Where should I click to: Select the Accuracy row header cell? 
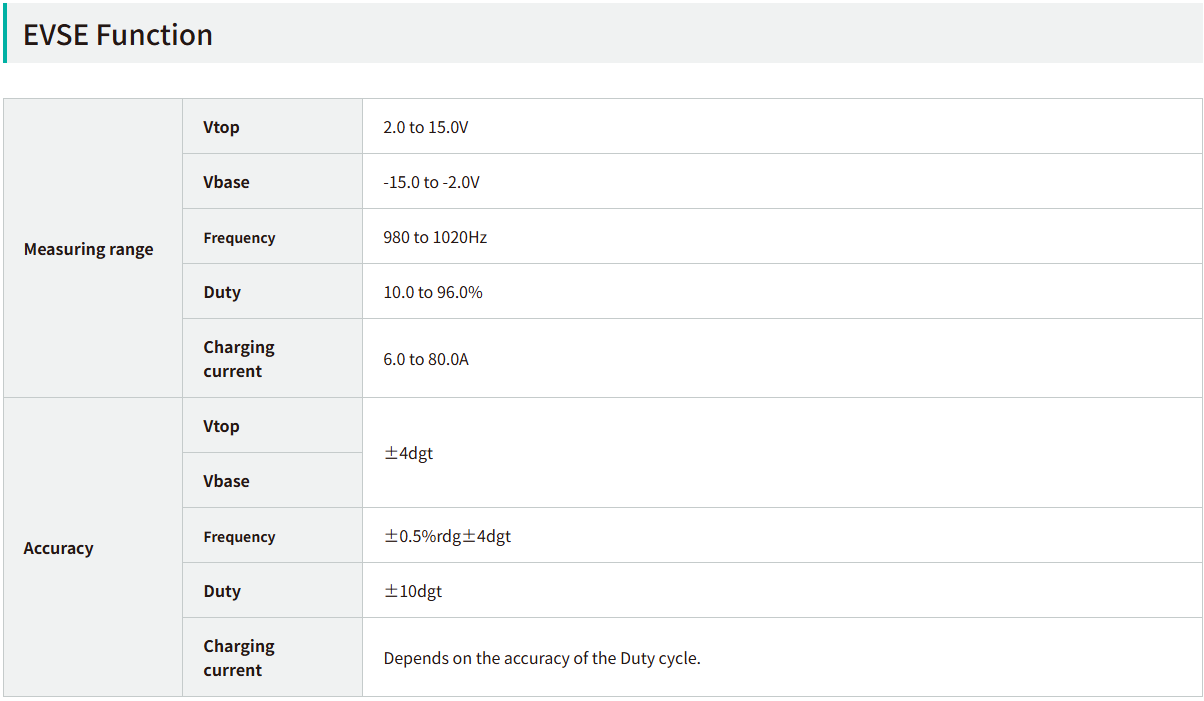pos(59,548)
